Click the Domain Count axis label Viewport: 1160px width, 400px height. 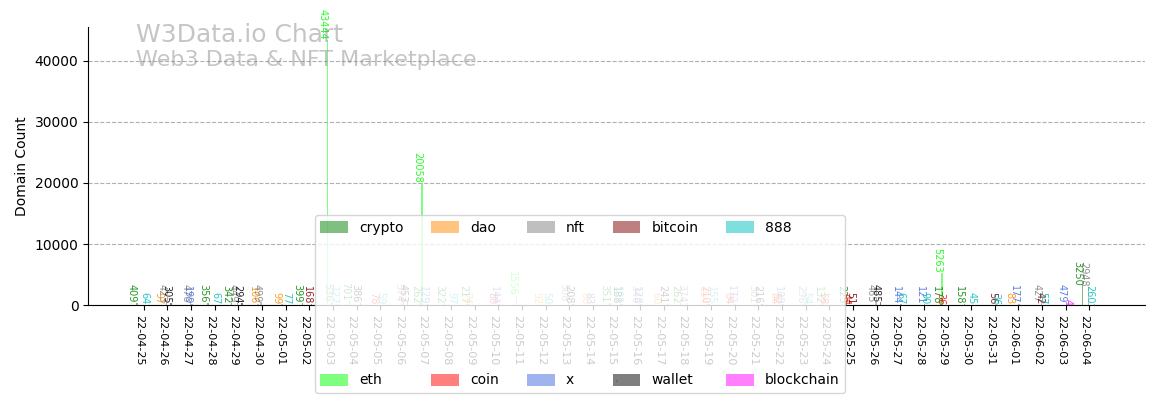click(22, 166)
